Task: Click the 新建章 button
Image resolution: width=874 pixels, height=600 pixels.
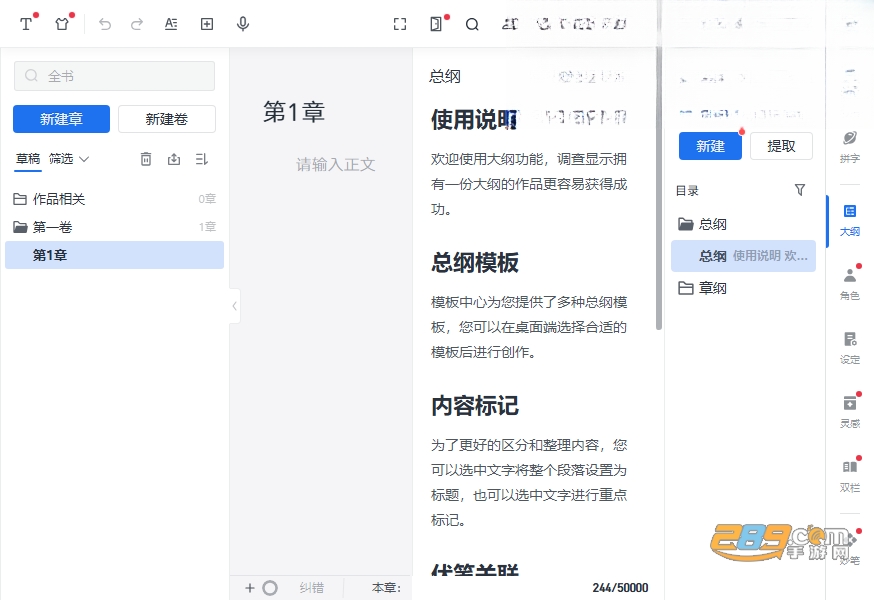Action: pos(61,119)
